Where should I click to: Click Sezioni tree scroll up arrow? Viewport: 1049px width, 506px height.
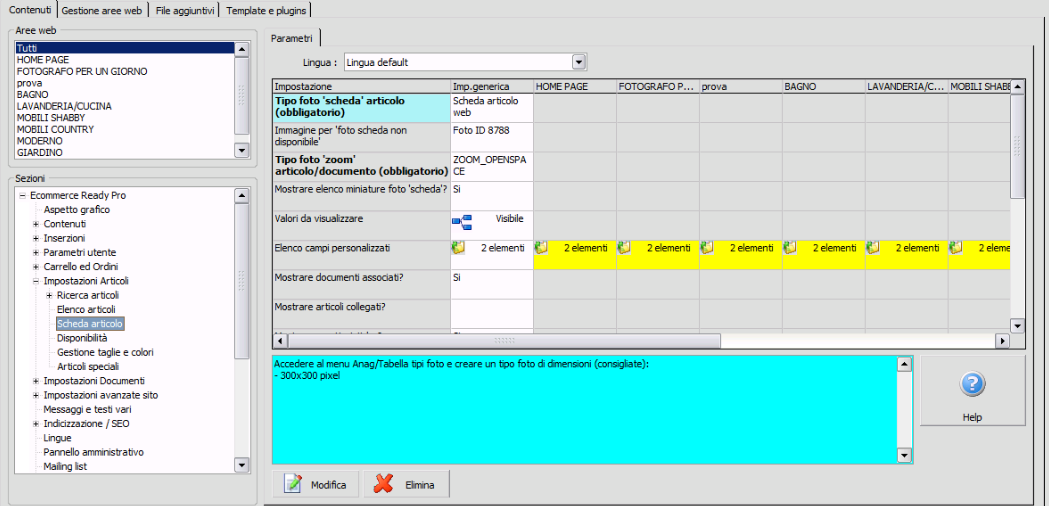click(x=242, y=195)
